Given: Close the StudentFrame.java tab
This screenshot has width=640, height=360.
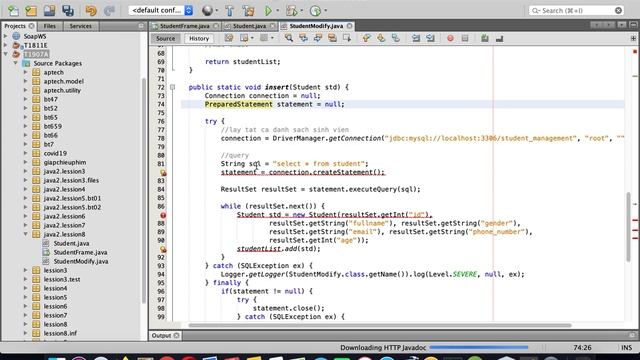Looking at the screenshot, I should pyautogui.click(x=216, y=26).
